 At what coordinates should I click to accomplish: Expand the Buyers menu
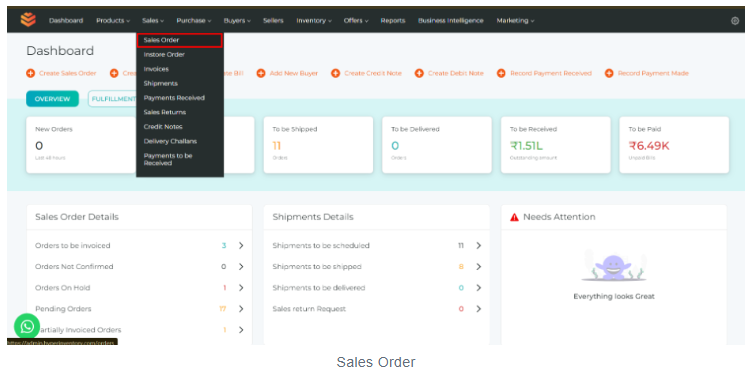click(237, 21)
